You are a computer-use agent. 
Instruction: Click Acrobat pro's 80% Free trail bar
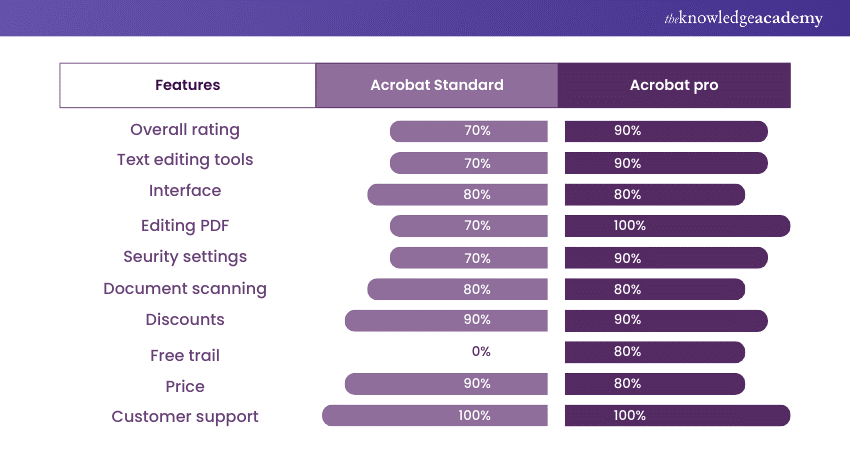[654, 352]
